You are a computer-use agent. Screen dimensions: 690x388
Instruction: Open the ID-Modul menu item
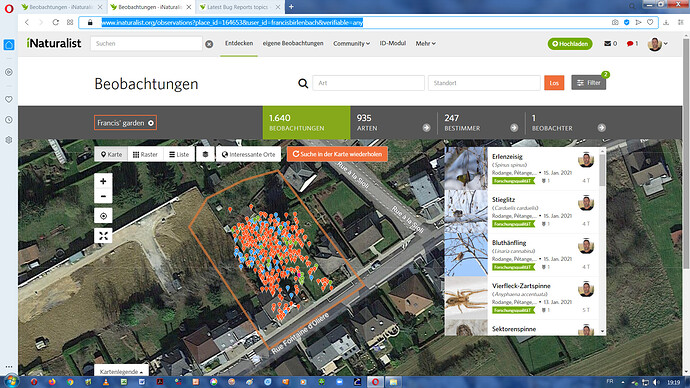pyautogui.click(x=393, y=43)
